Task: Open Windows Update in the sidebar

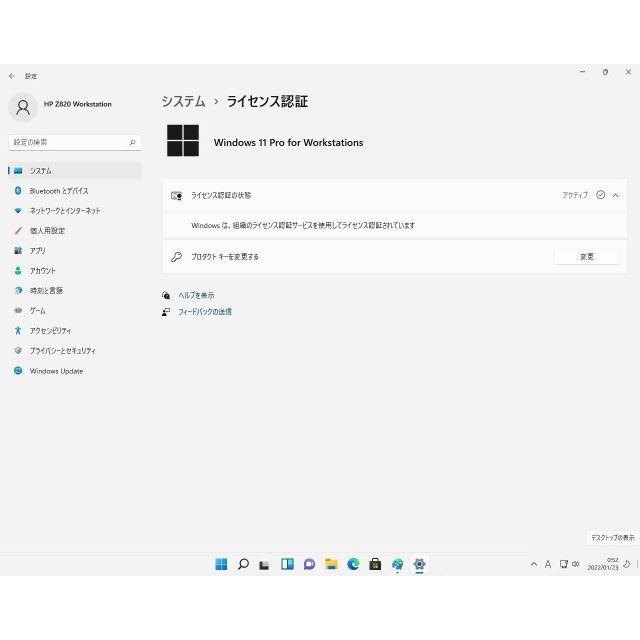Action: (75, 371)
